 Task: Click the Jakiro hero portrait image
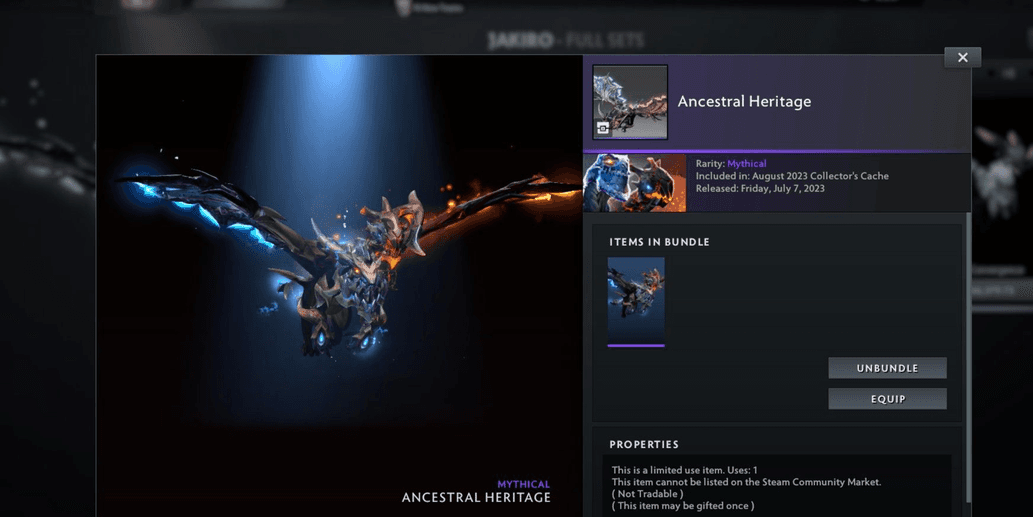[x=635, y=183]
